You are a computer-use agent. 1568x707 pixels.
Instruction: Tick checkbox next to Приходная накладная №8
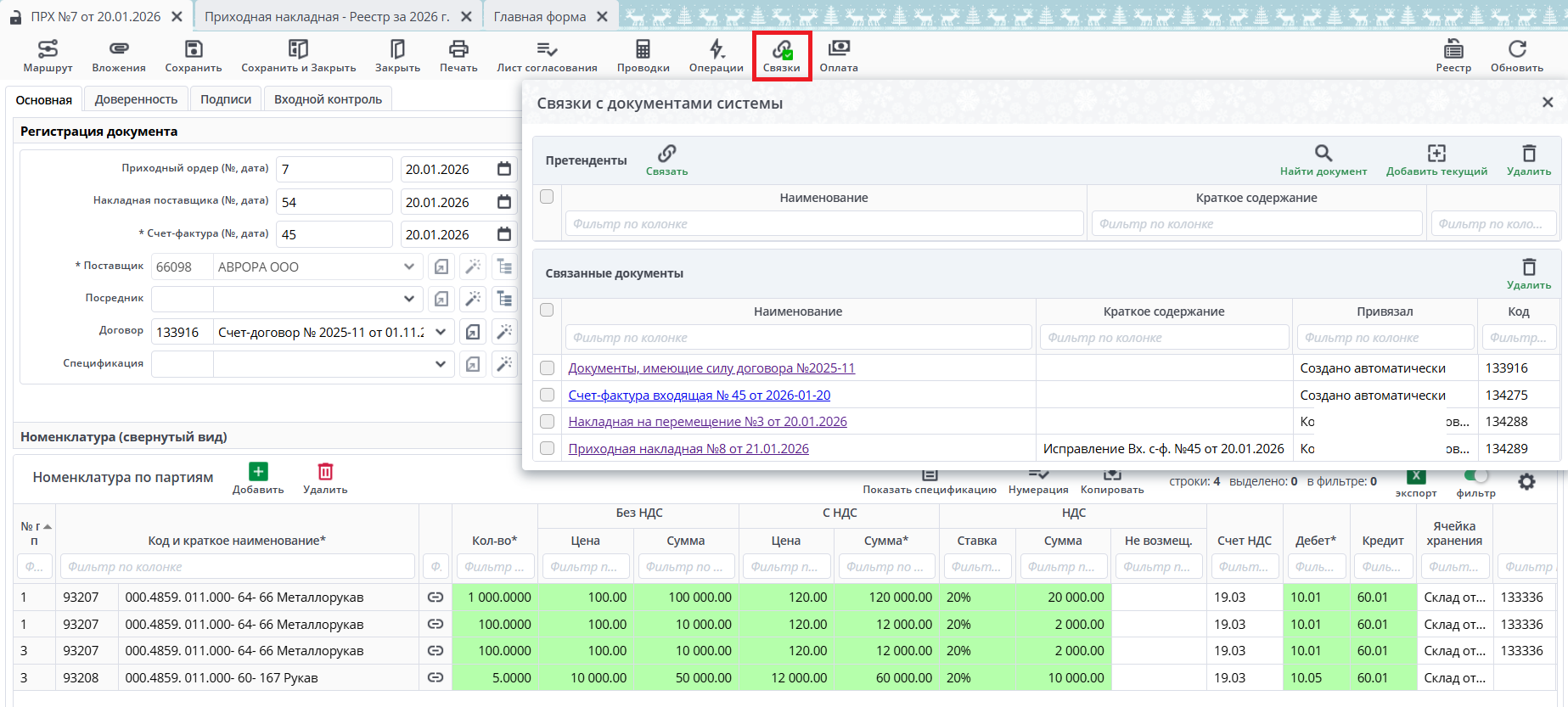pos(548,449)
